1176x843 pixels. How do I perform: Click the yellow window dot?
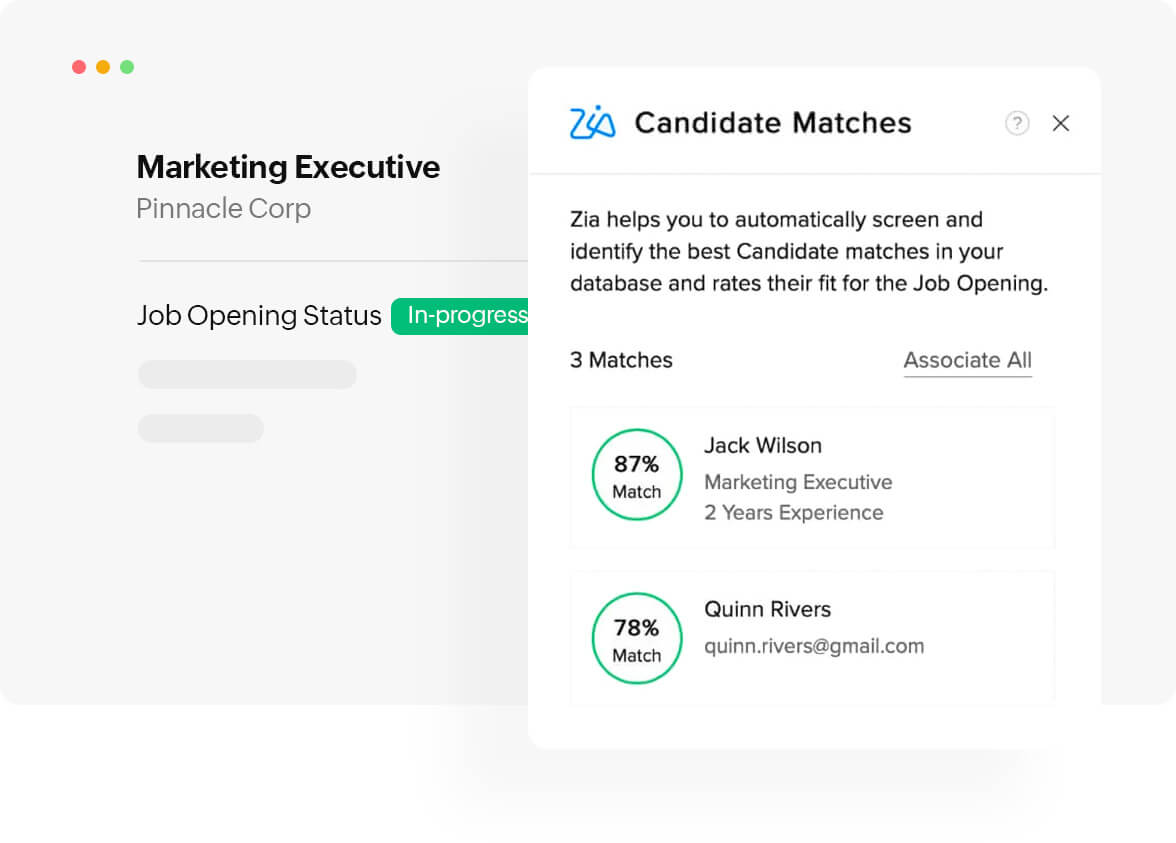[103, 67]
